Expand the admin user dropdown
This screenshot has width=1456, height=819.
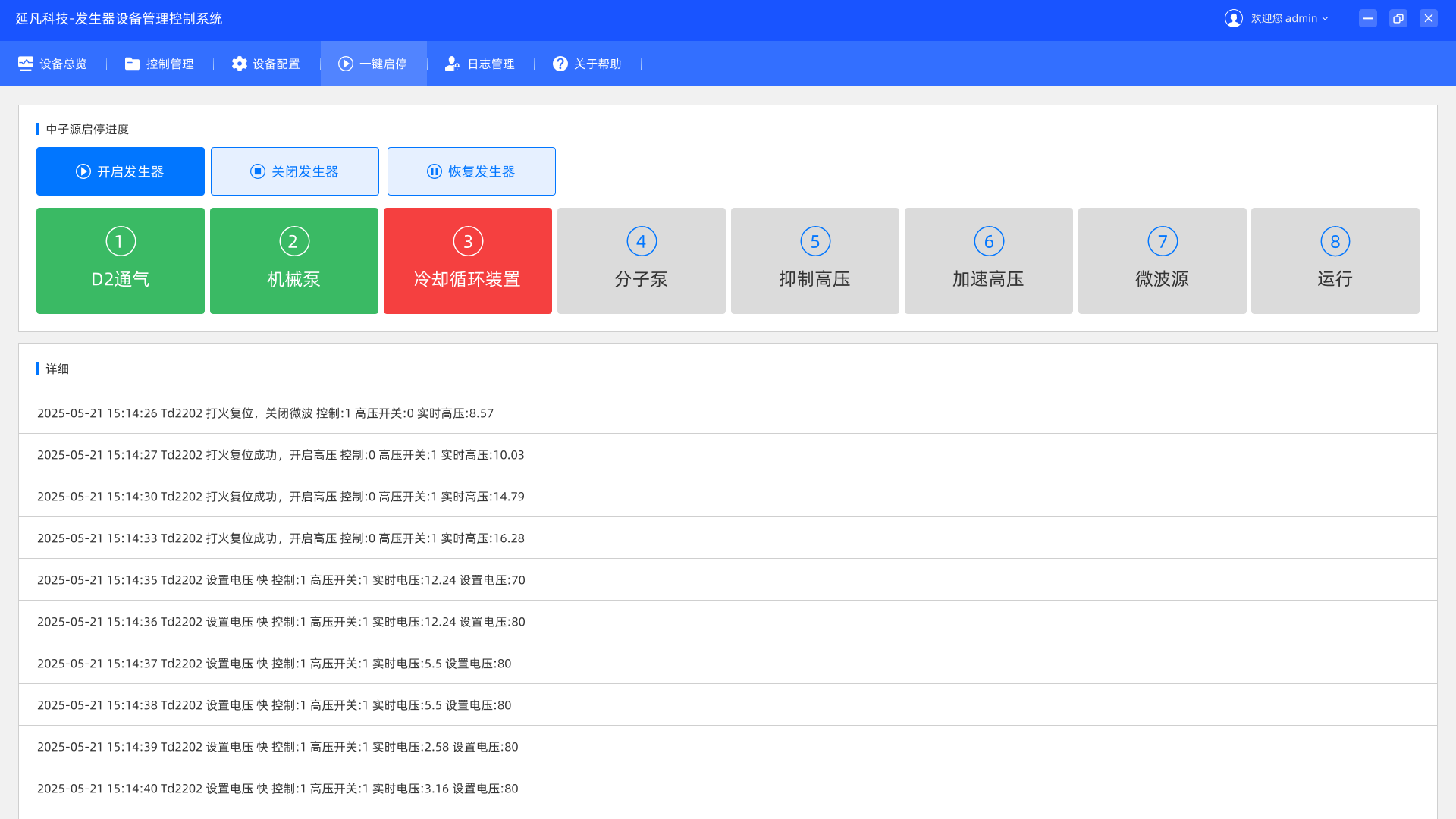1326,17
